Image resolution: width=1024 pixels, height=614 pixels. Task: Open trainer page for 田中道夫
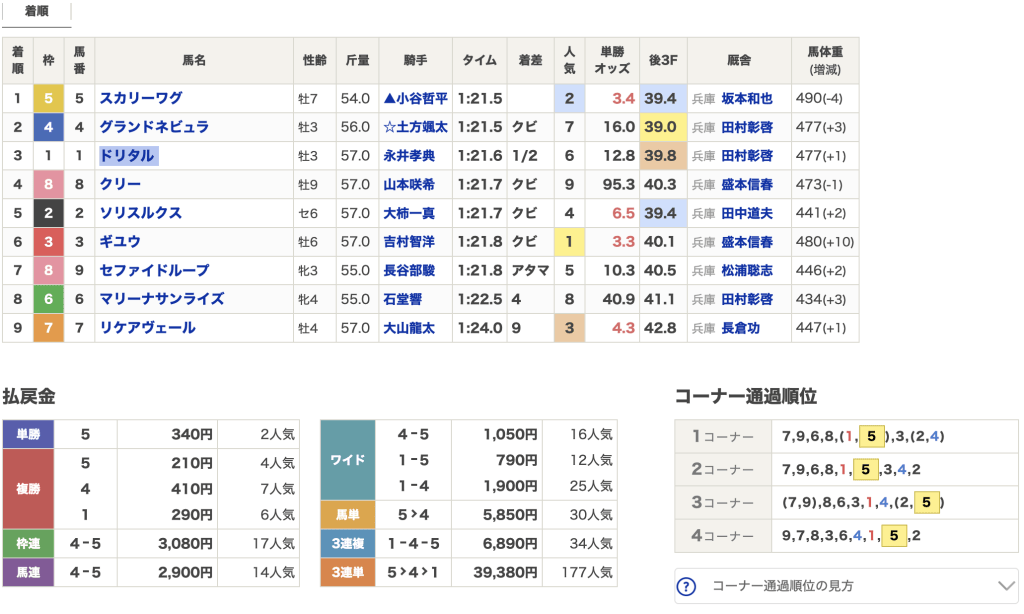(x=747, y=214)
